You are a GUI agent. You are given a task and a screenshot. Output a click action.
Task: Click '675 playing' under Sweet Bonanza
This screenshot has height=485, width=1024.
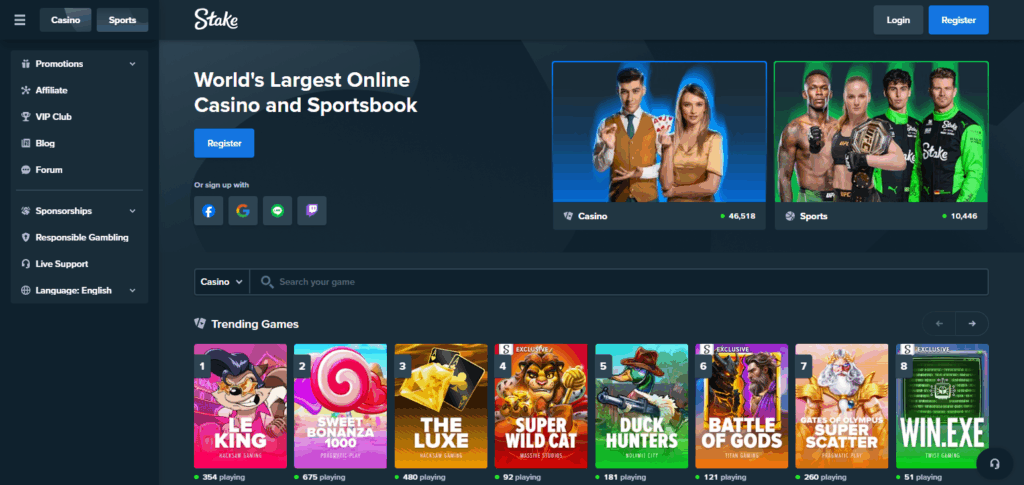[324, 477]
